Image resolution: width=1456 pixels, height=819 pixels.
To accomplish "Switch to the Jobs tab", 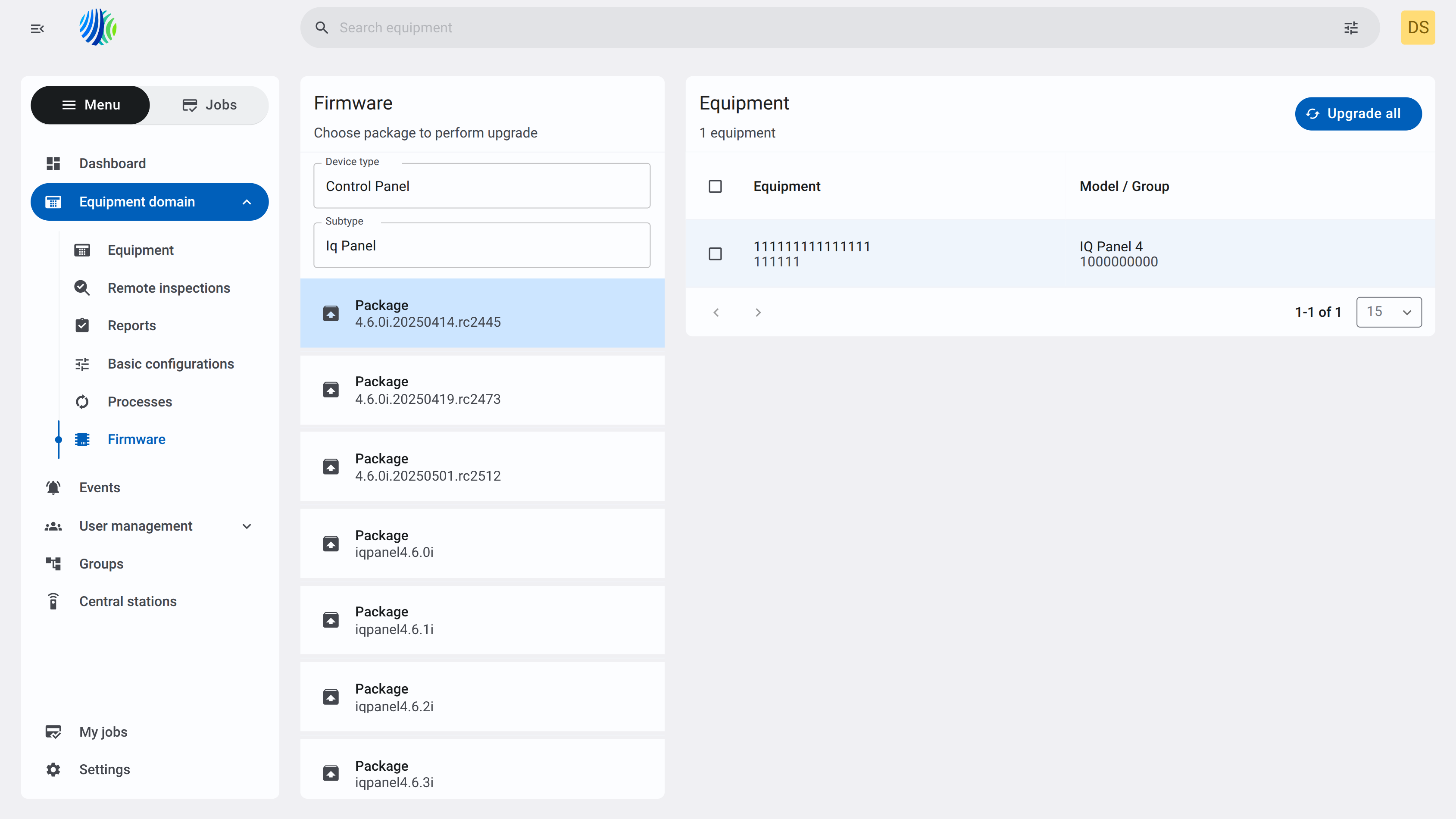I will click(210, 105).
